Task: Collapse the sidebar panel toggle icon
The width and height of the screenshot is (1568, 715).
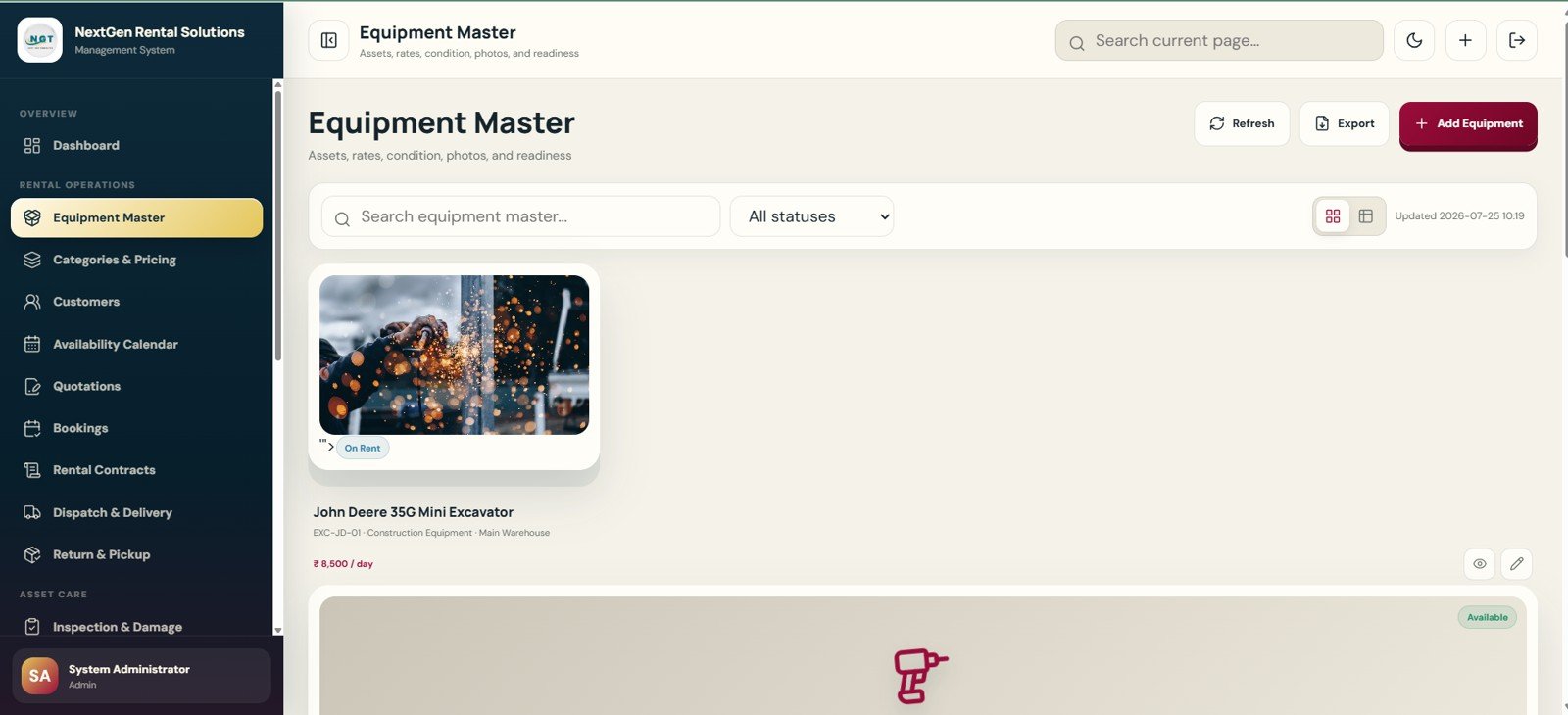Action: pos(328,40)
